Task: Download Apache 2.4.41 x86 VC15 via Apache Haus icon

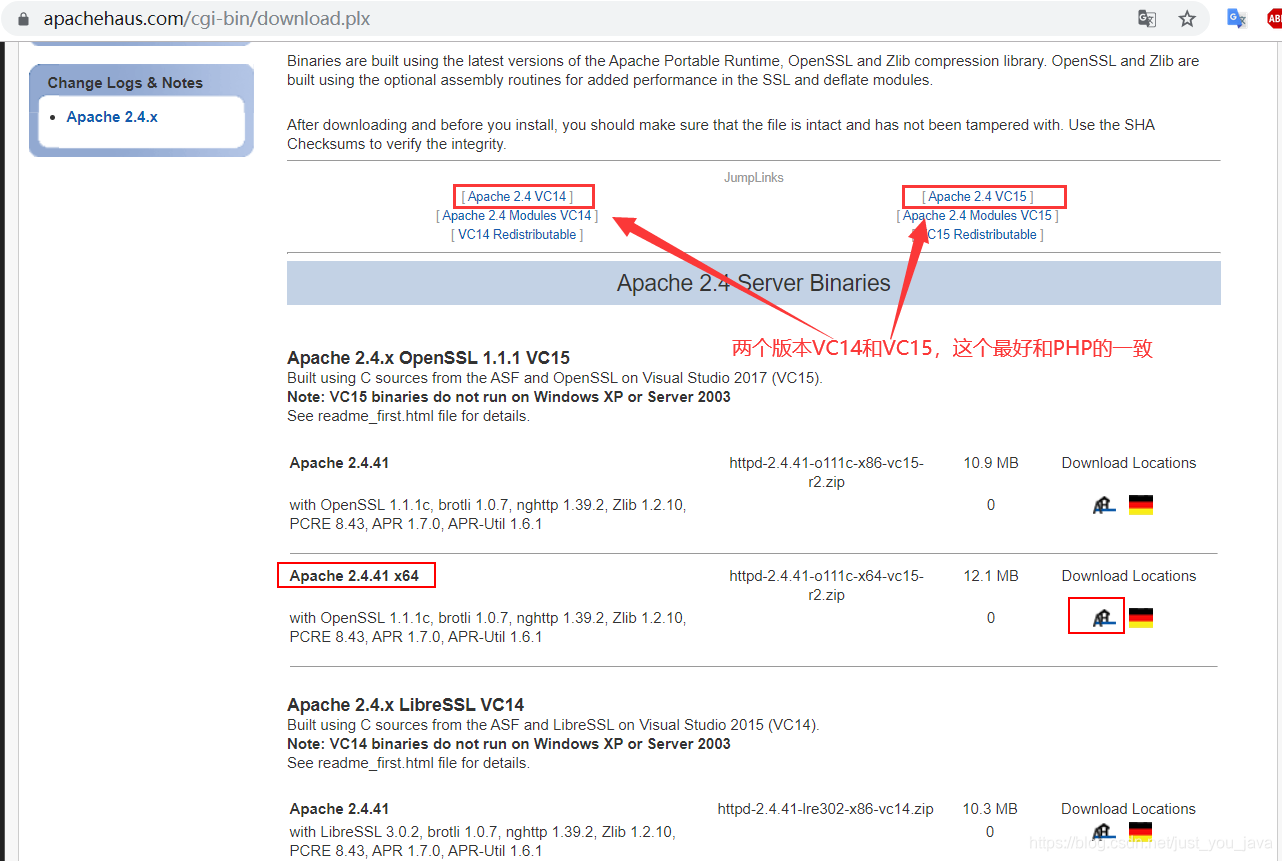Action: tap(1104, 505)
